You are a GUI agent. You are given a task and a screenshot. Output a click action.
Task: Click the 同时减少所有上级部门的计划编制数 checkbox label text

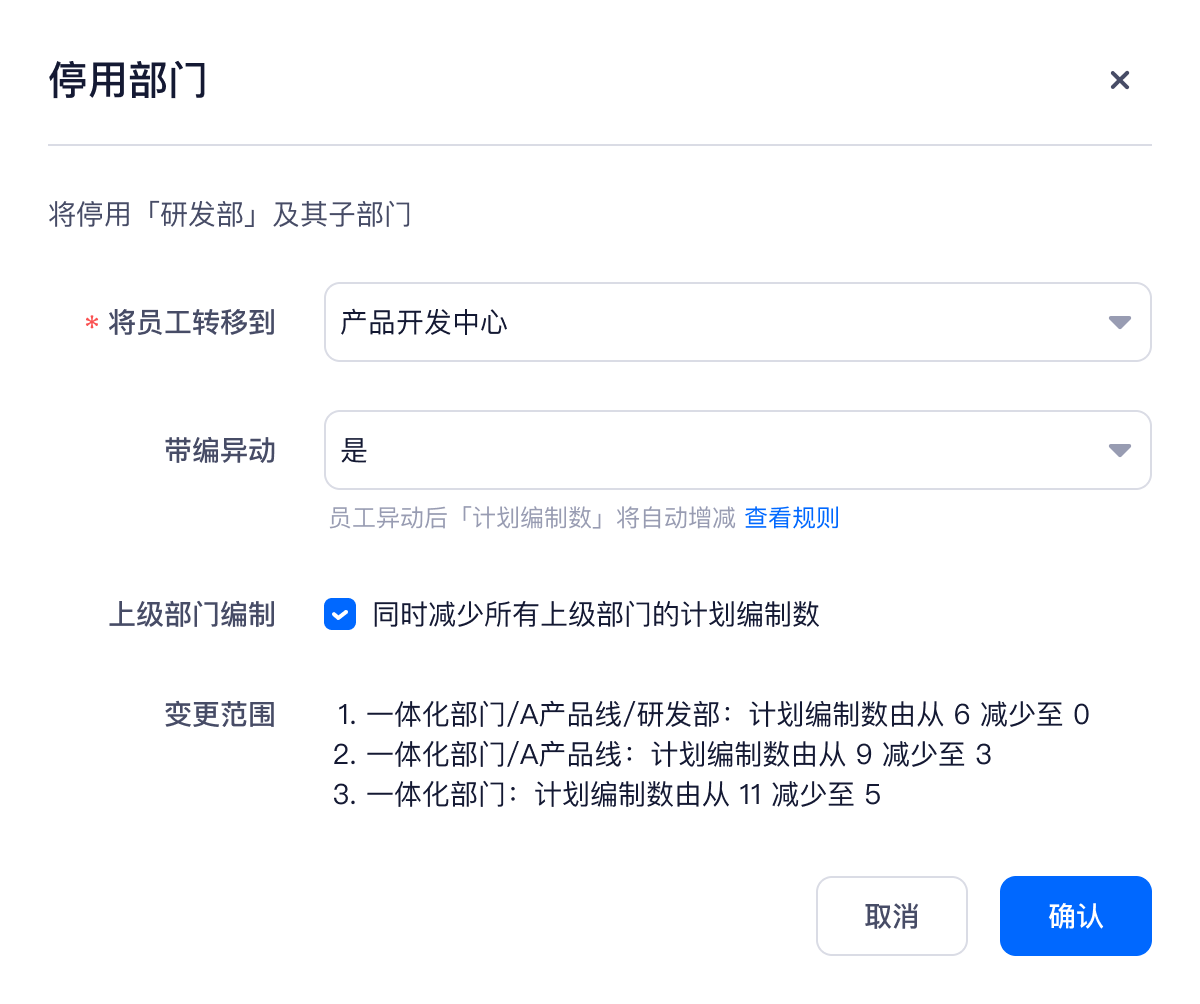point(596,614)
